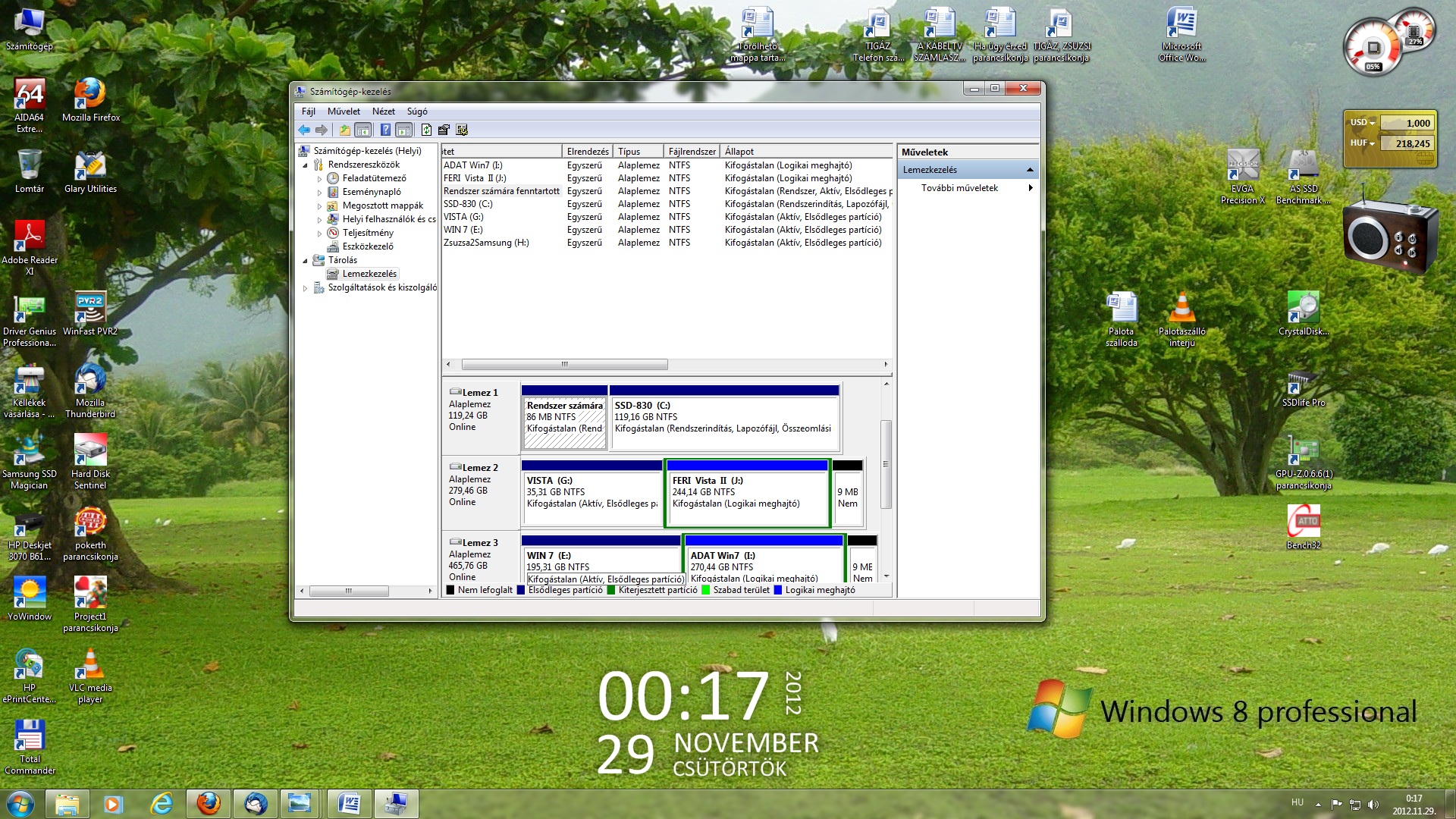Toggle the console tree show/hide icon

coord(363,130)
